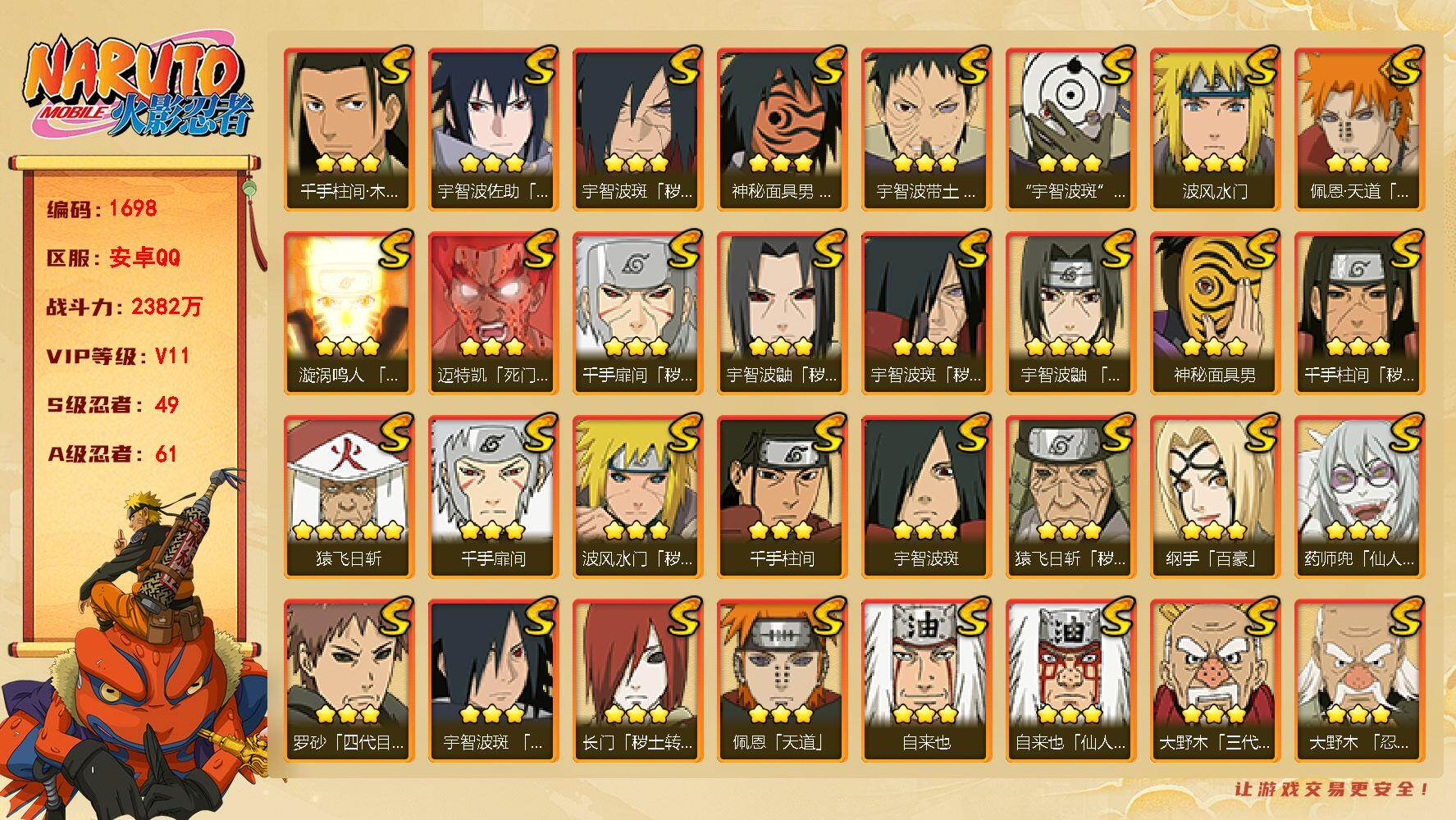The image size is (1456, 820).
Task: Open the 迈特凯「死门」 ninja card
Action: (492, 312)
